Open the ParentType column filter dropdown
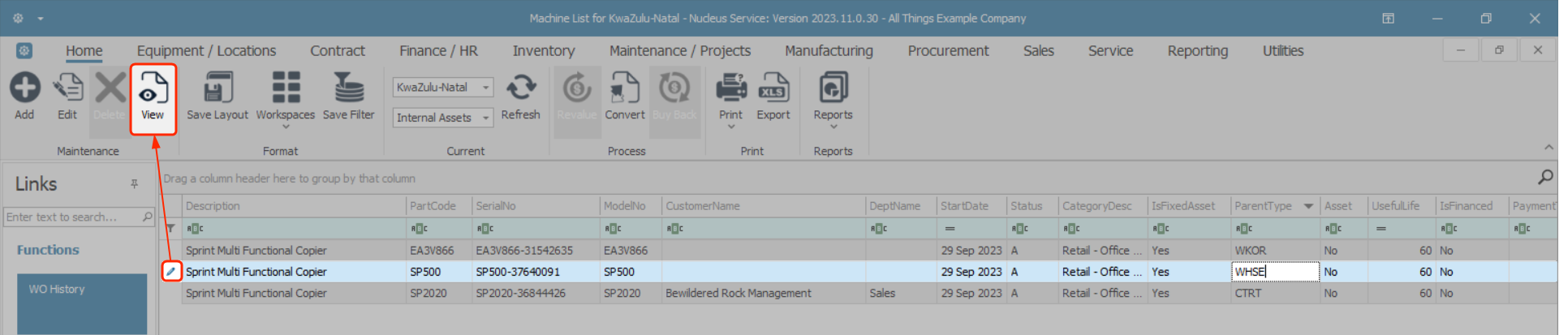This screenshot has height=335, width=1568. [1308, 206]
